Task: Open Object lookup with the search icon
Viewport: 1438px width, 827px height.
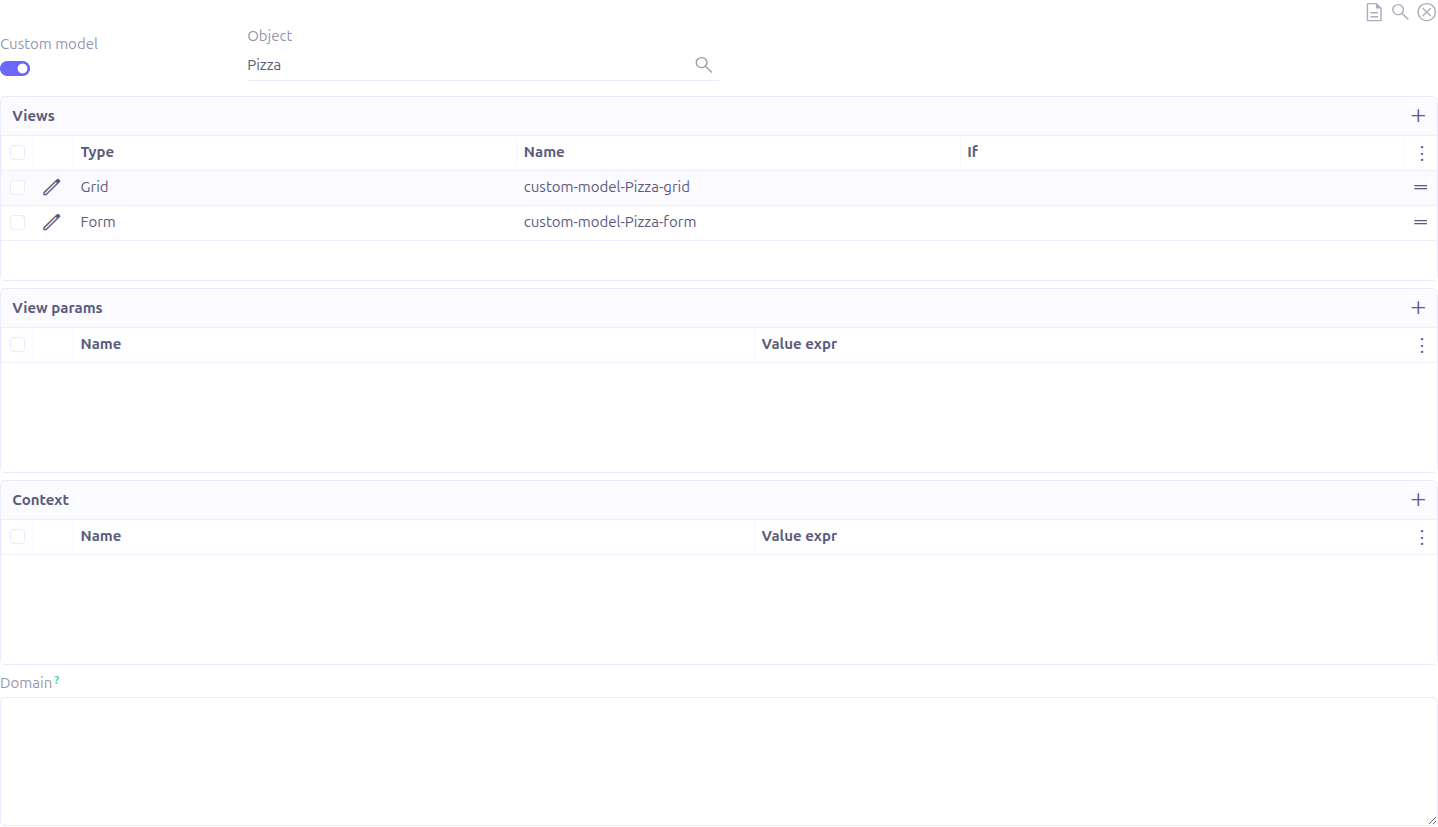Action: tap(703, 64)
